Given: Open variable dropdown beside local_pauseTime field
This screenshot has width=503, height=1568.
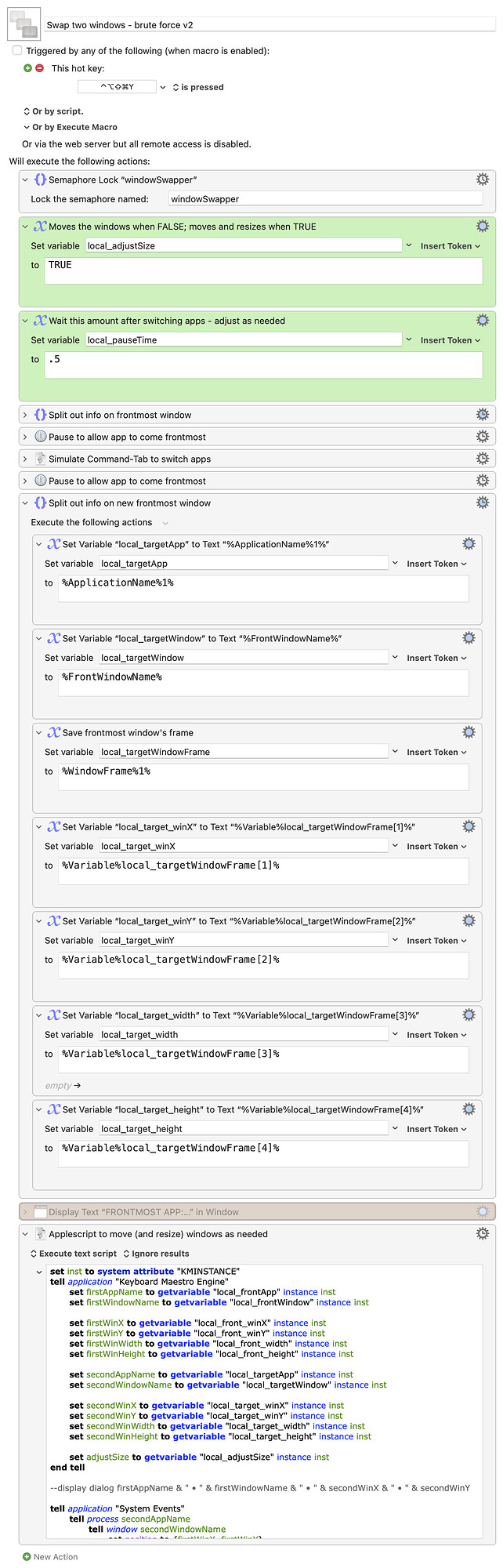Looking at the screenshot, I should (x=408, y=339).
